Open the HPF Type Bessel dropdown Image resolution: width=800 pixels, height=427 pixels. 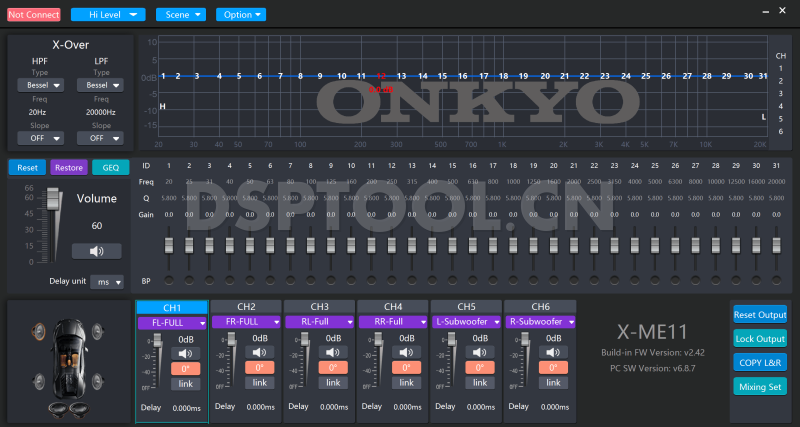point(47,86)
